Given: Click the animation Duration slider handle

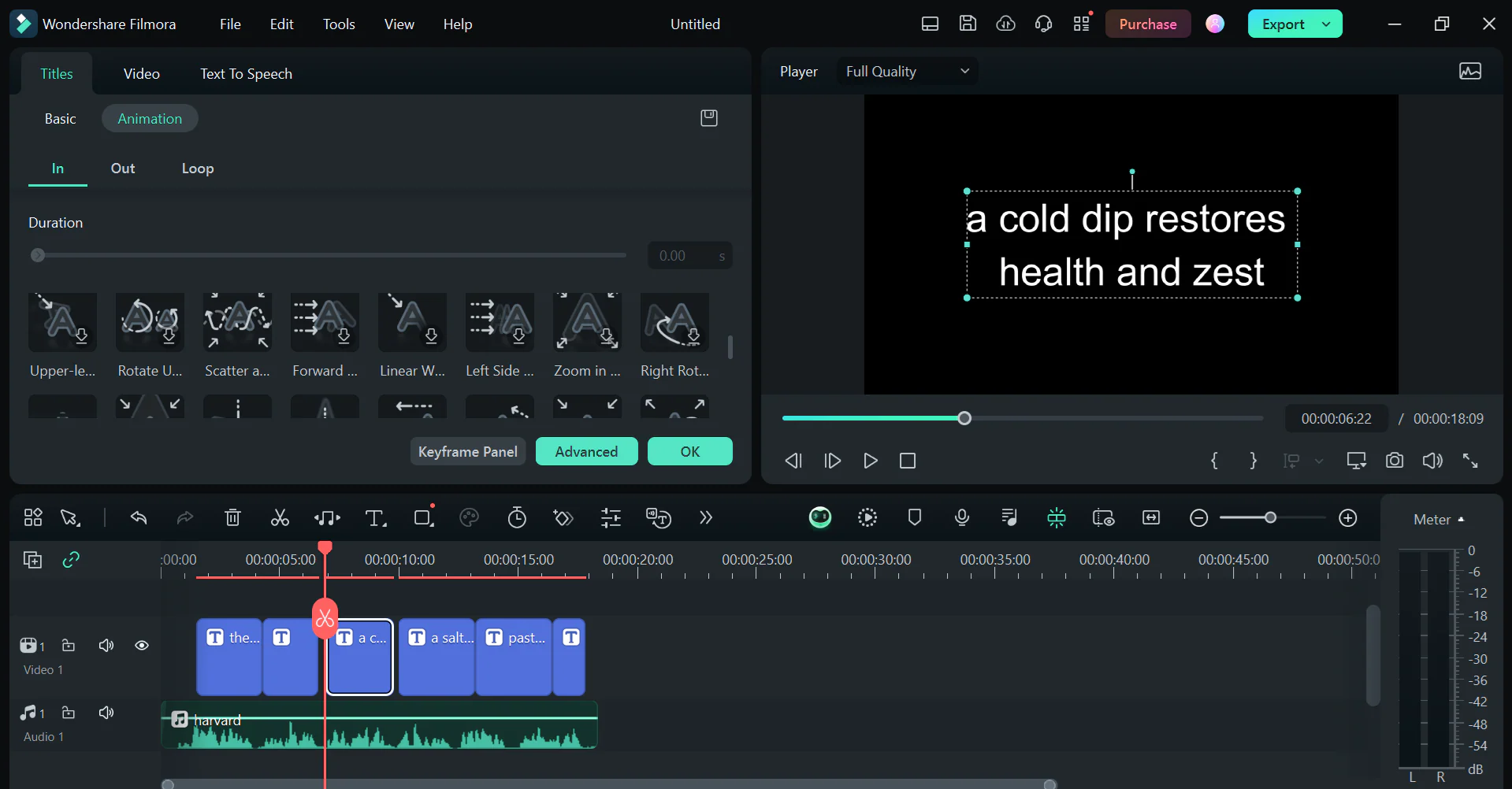Looking at the screenshot, I should click(x=38, y=255).
